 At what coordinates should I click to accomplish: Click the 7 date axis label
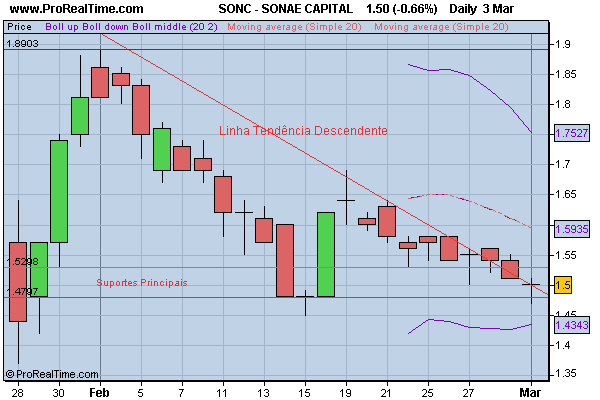coord(181,393)
